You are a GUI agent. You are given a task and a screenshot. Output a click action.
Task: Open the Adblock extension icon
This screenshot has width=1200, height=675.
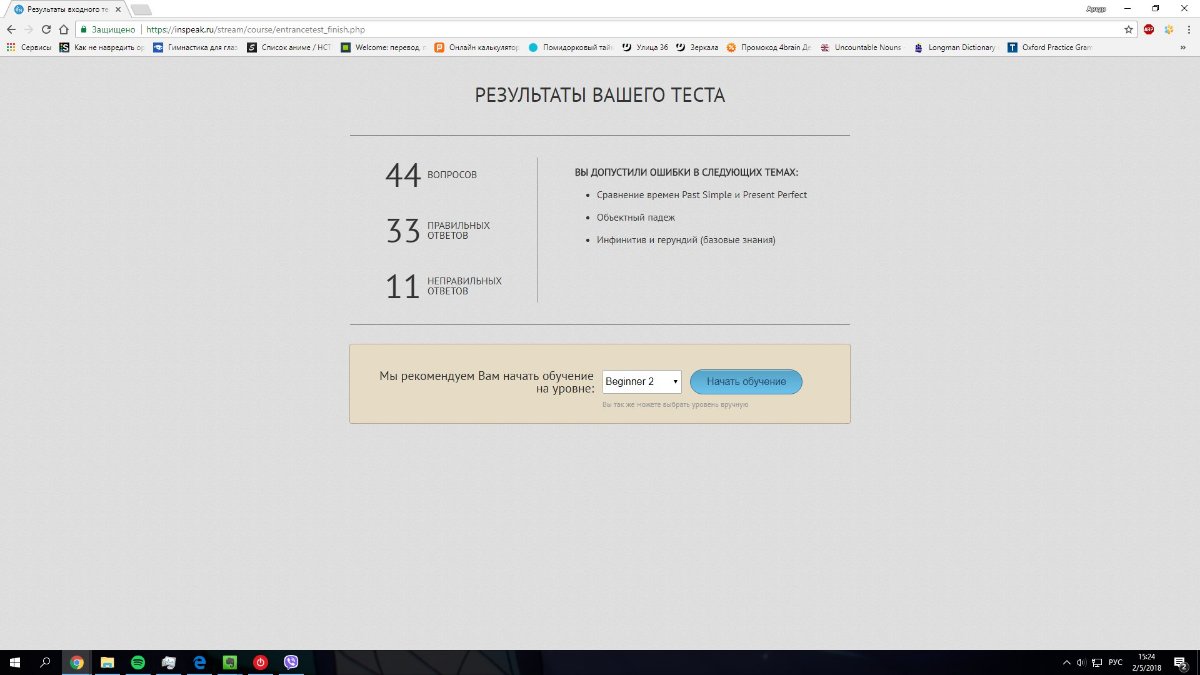click(x=1149, y=30)
